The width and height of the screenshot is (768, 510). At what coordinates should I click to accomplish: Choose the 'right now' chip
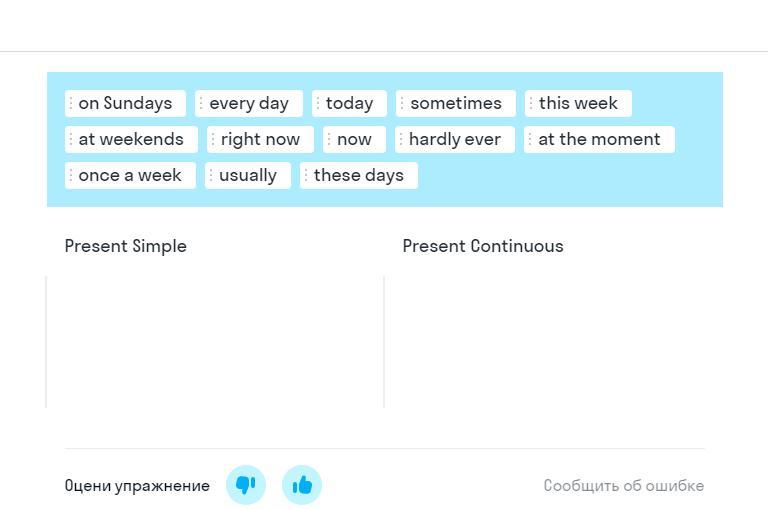260,139
